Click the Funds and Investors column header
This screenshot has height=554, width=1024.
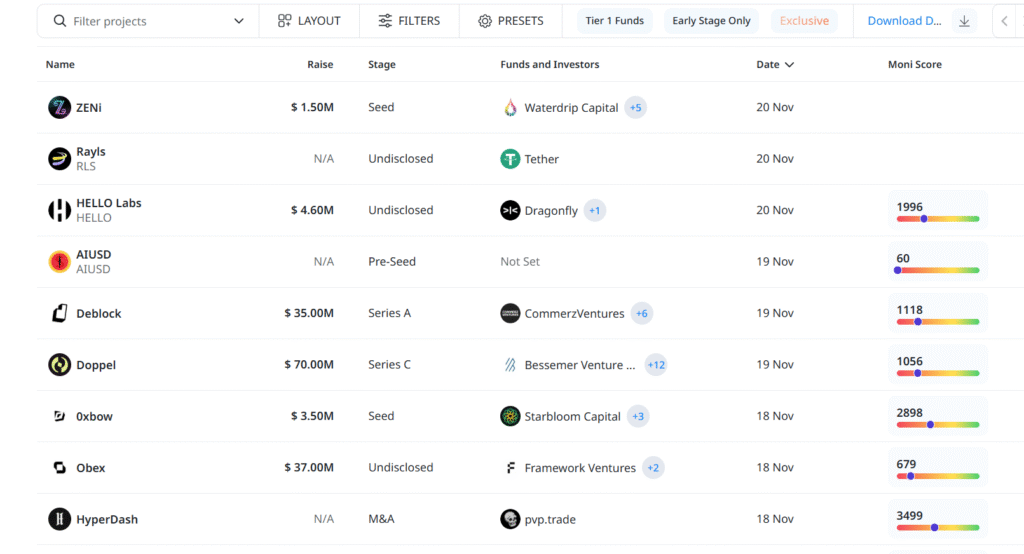[x=550, y=65]
